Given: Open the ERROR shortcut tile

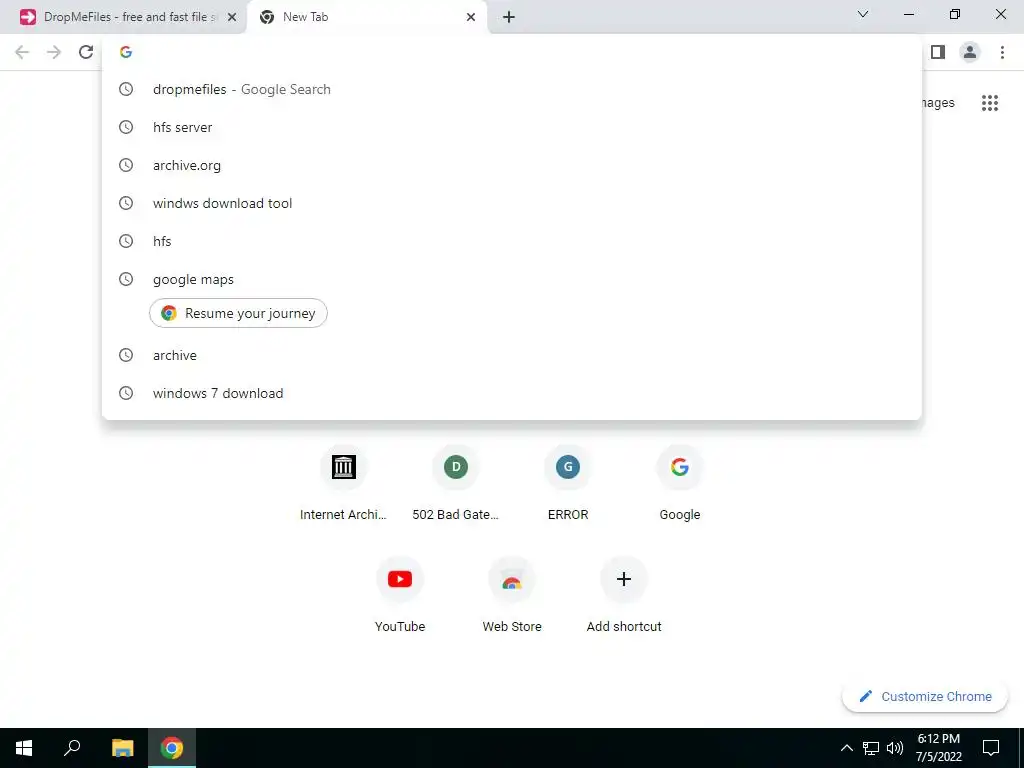Looking at the screenshot, I should 568,483.
